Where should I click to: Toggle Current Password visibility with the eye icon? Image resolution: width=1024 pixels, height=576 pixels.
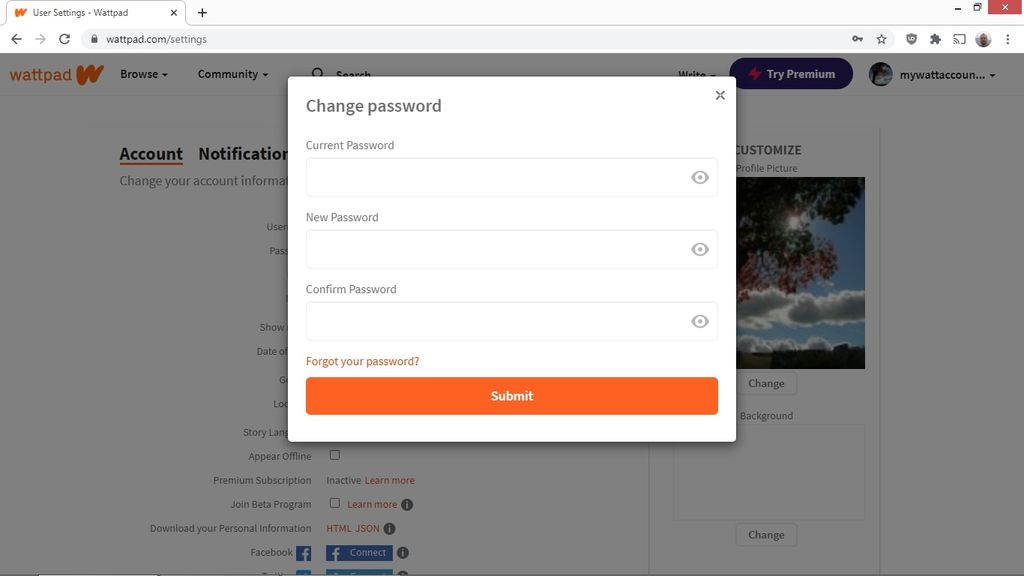coord(699,177)
